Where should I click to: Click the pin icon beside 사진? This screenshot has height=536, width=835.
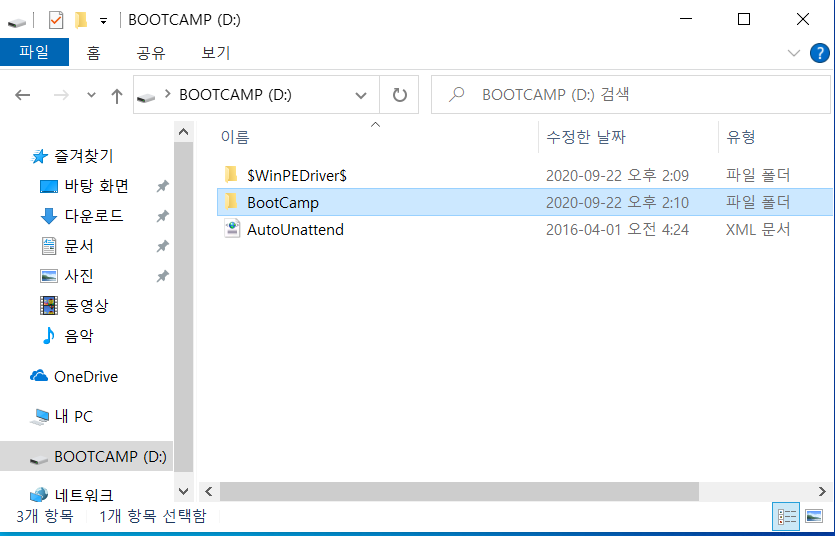(162, 276)
